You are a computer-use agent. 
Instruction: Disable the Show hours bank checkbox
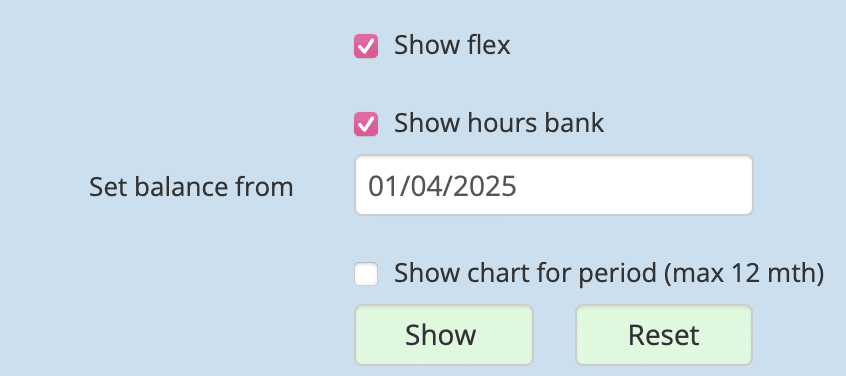pyautogui.click(x=366, y=124)
